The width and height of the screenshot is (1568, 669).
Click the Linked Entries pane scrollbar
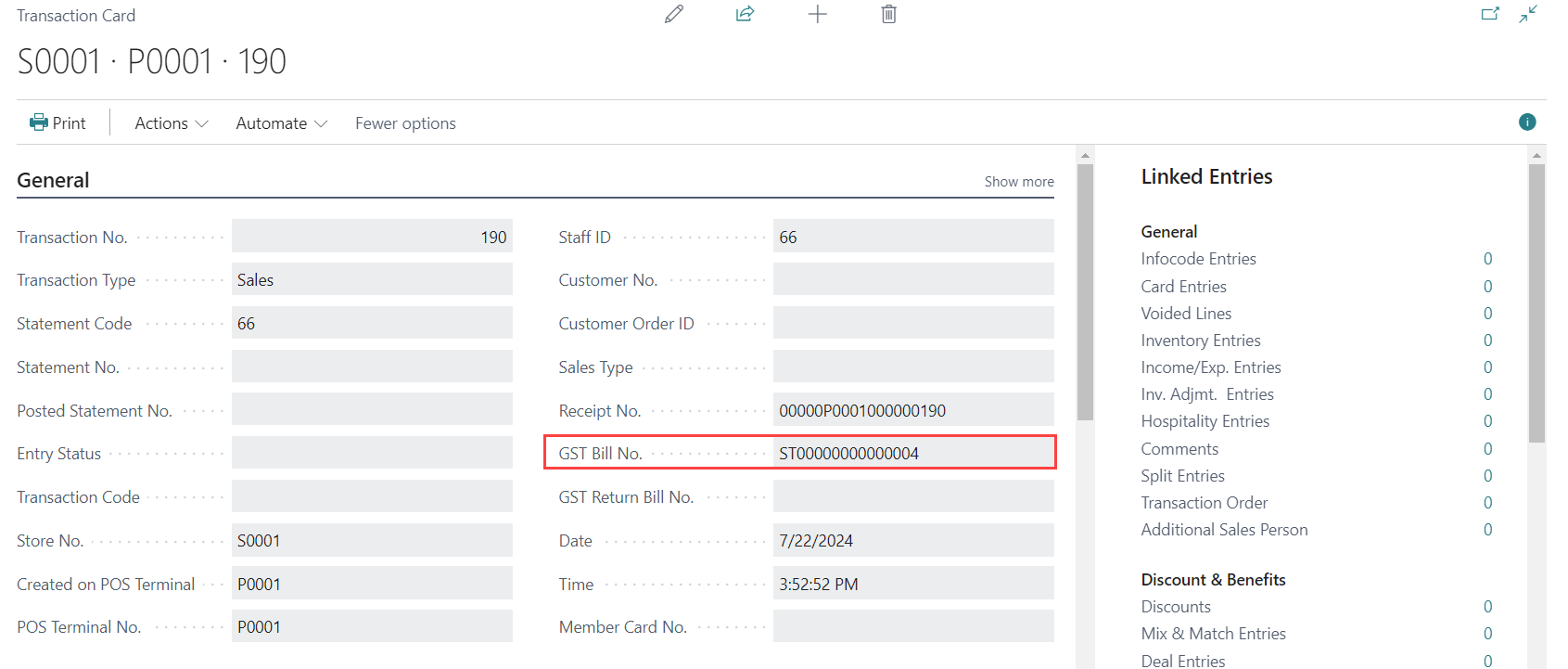coord(1536,303)
